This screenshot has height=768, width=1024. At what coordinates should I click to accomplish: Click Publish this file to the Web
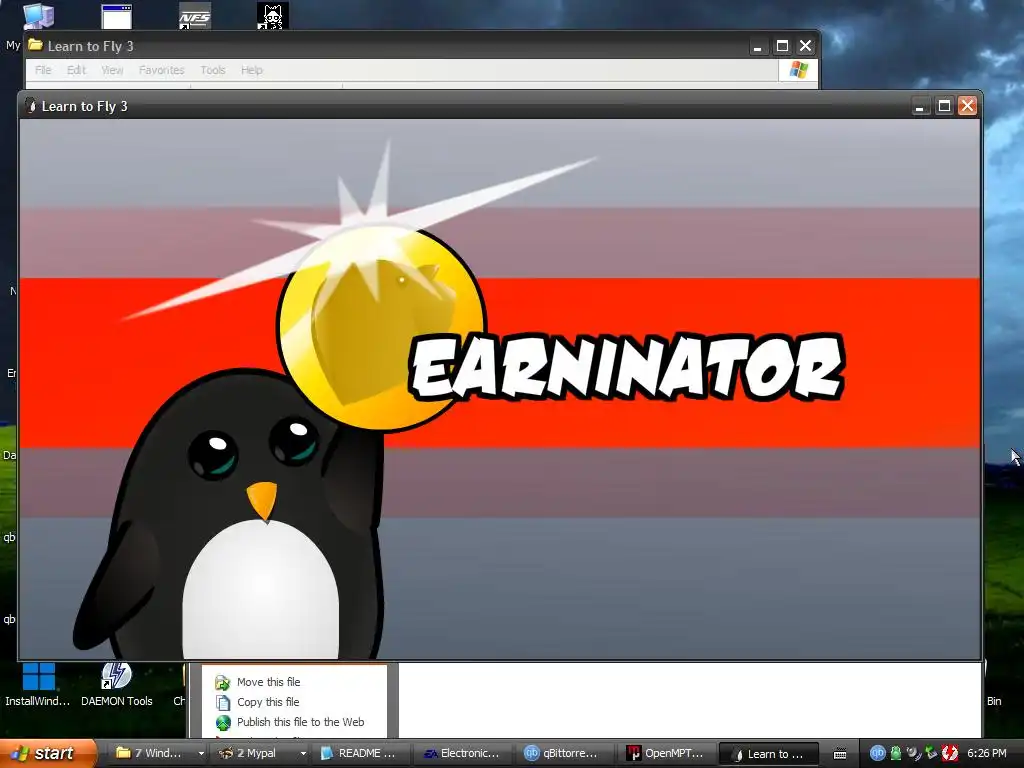(x=300, y=722)
